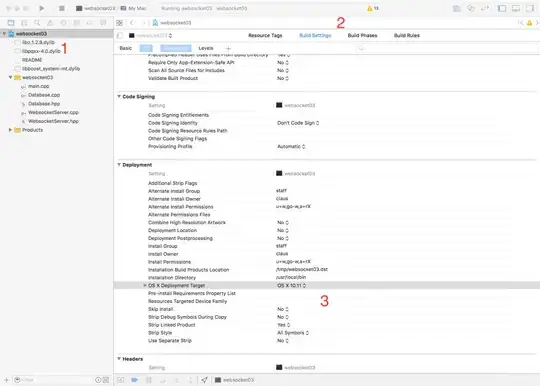540x386 pixels.
Task: Open the issue navigator warning icon
Action: click(50, 23)
